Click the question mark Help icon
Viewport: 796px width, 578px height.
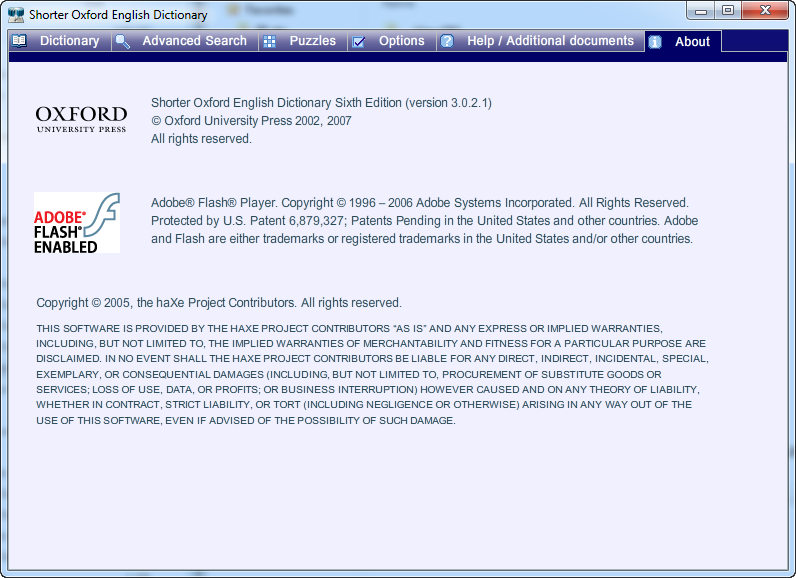pos(447,41)
